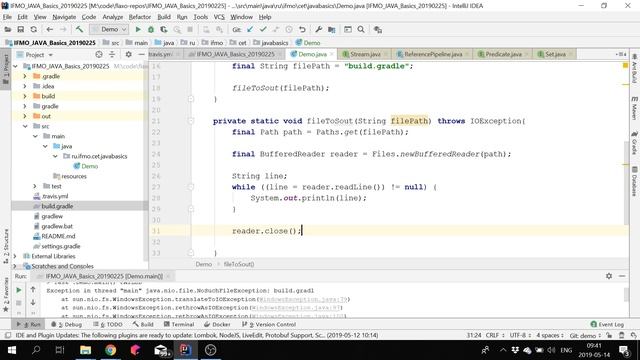Open the Debug tool window button
The height and width of the screenshot is (360, 640).
point(67,324)
